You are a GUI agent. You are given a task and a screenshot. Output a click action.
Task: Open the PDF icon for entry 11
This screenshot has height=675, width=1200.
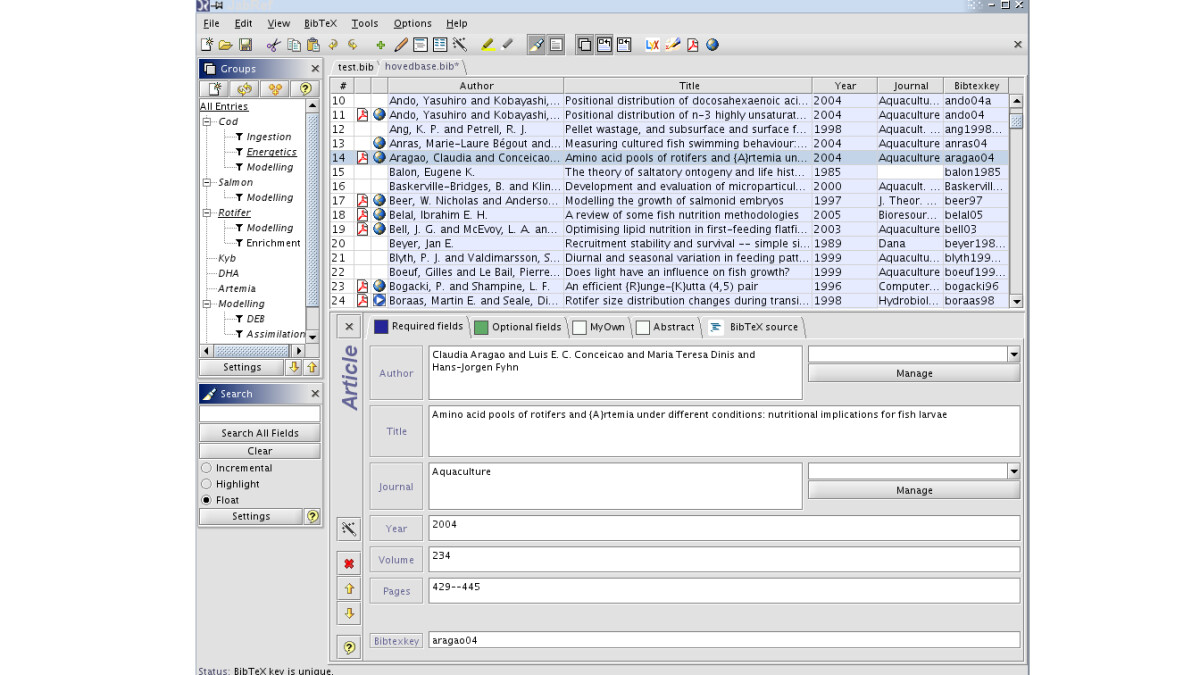(x=363, y=115)
